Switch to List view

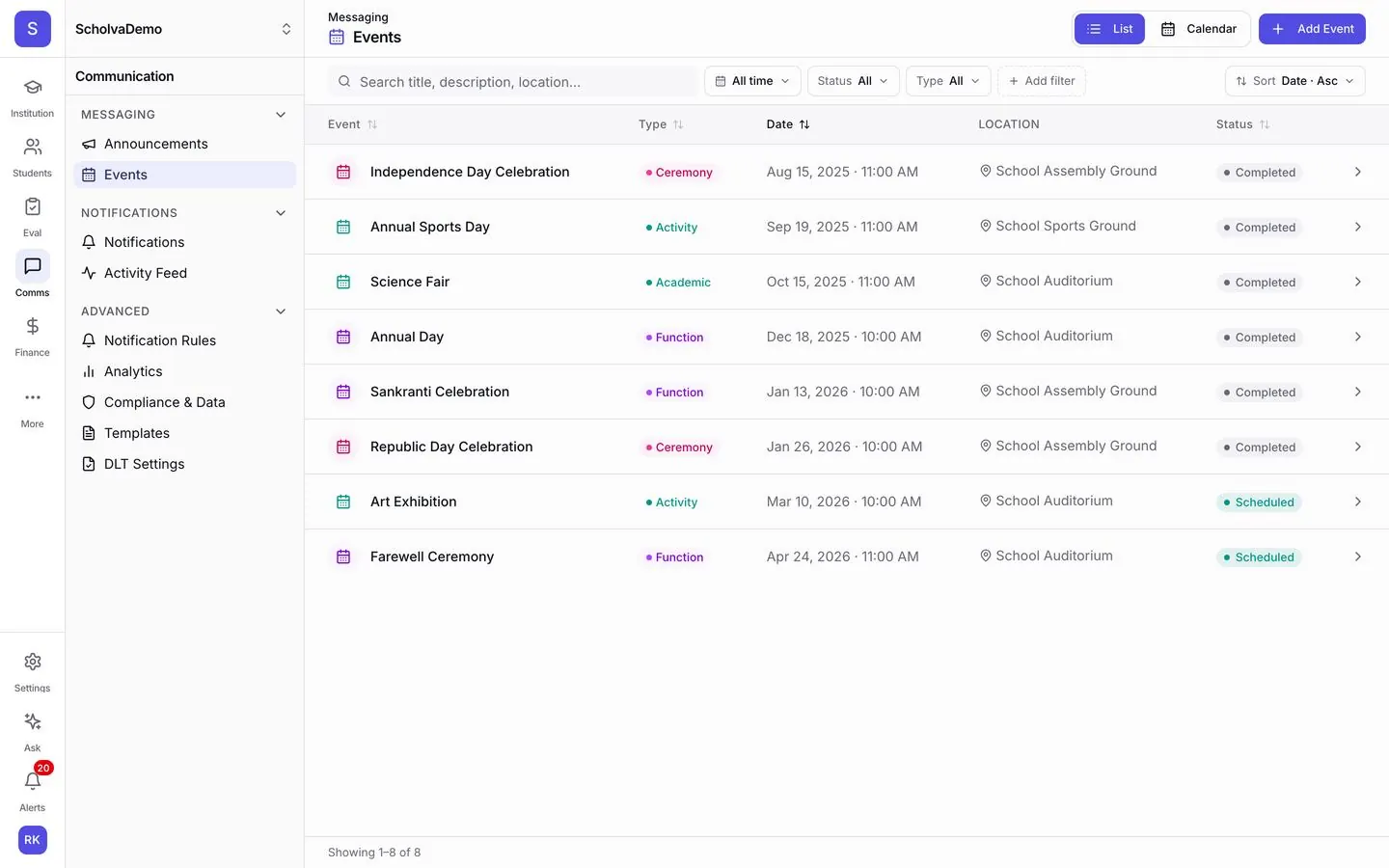click(x=1110, y=29)
